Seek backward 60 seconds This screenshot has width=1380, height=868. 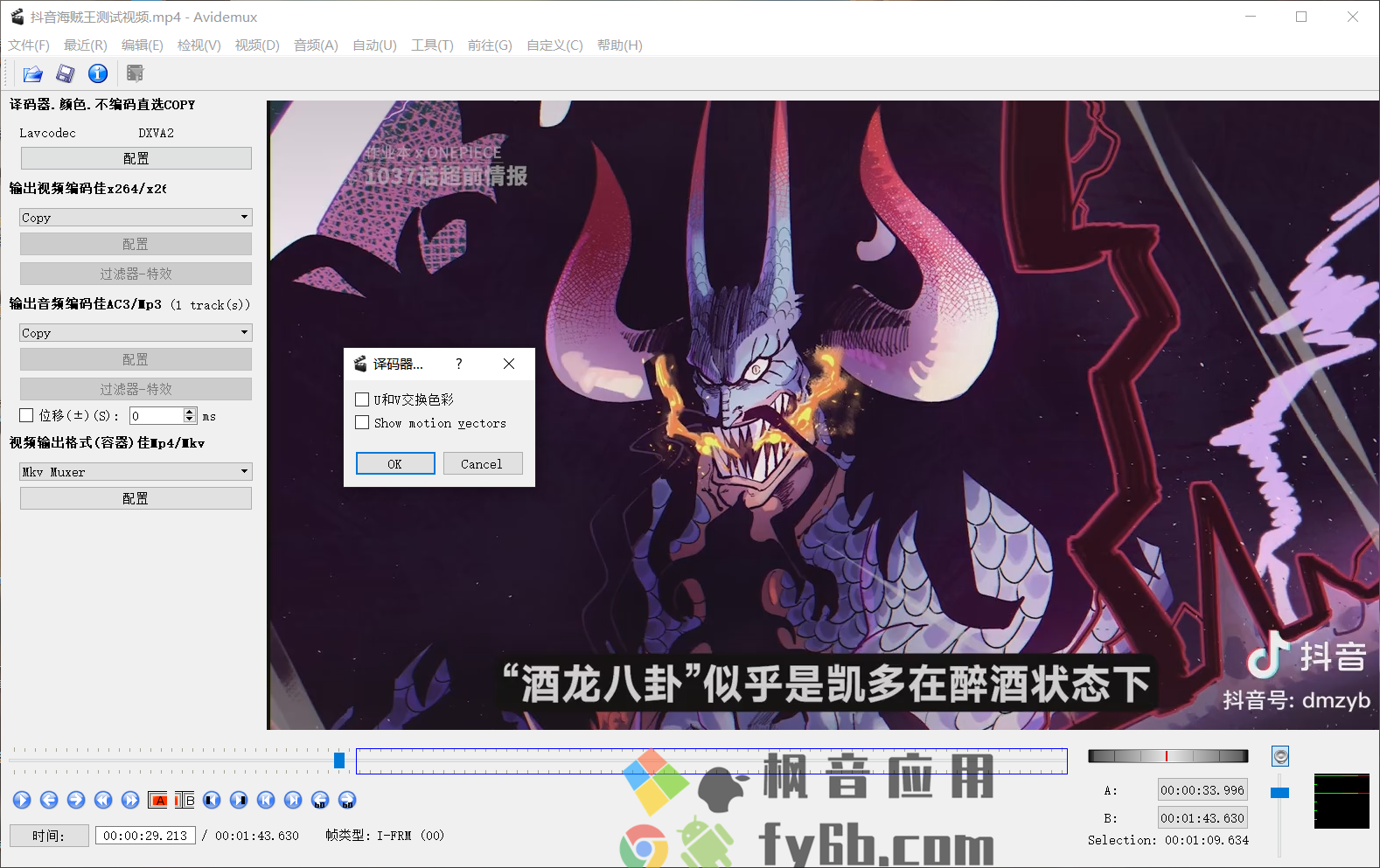pos(320,800)
